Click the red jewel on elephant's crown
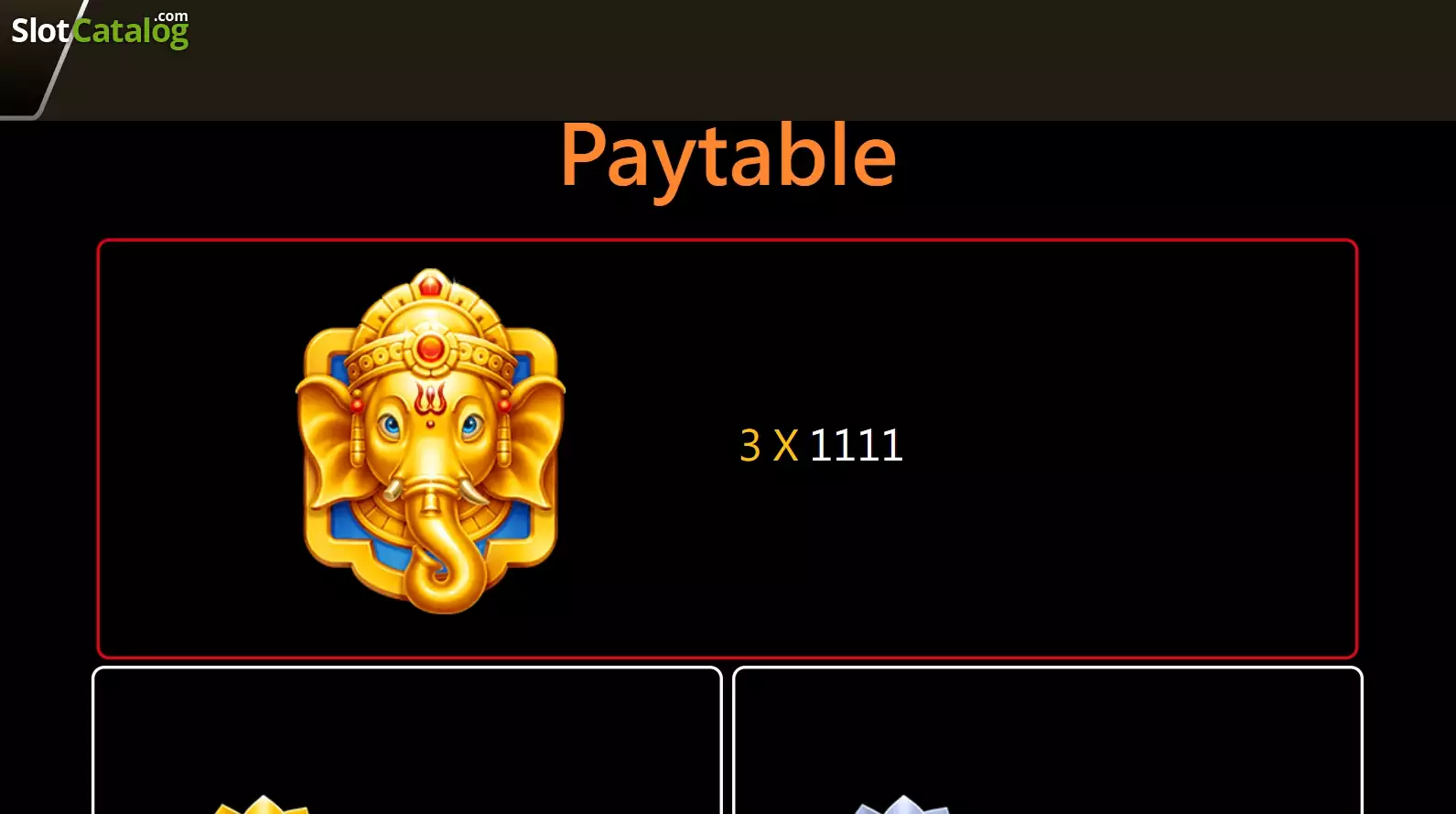Viewport: 1456px width, 814px height. click(430, 349)
